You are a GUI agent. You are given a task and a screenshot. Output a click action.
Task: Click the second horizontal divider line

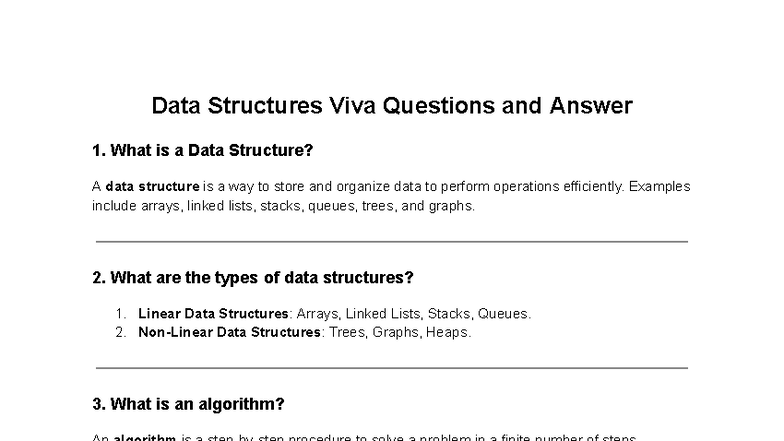coord(391,367)
